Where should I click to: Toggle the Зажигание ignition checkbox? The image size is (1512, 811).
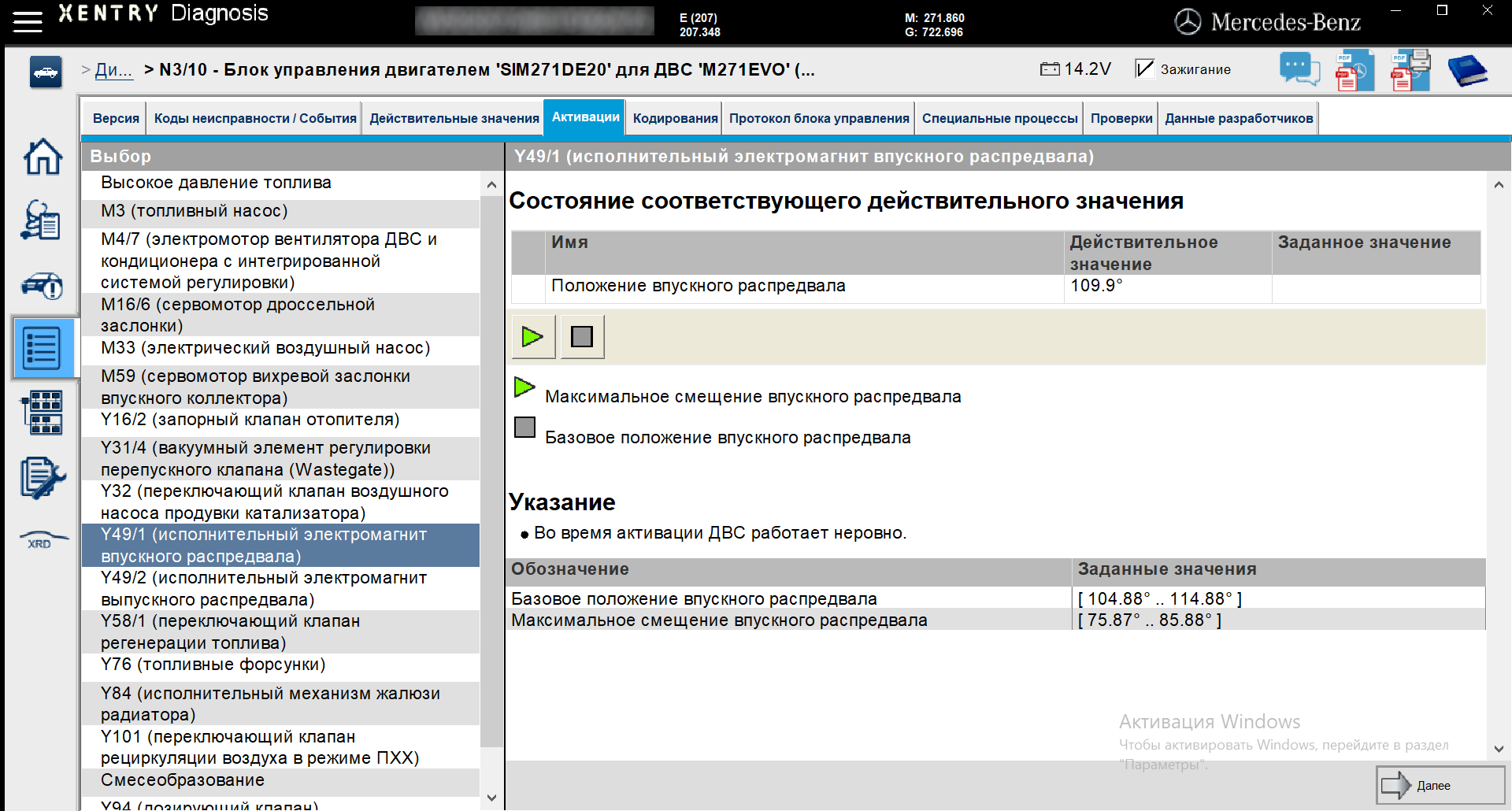click(1144, 69)
